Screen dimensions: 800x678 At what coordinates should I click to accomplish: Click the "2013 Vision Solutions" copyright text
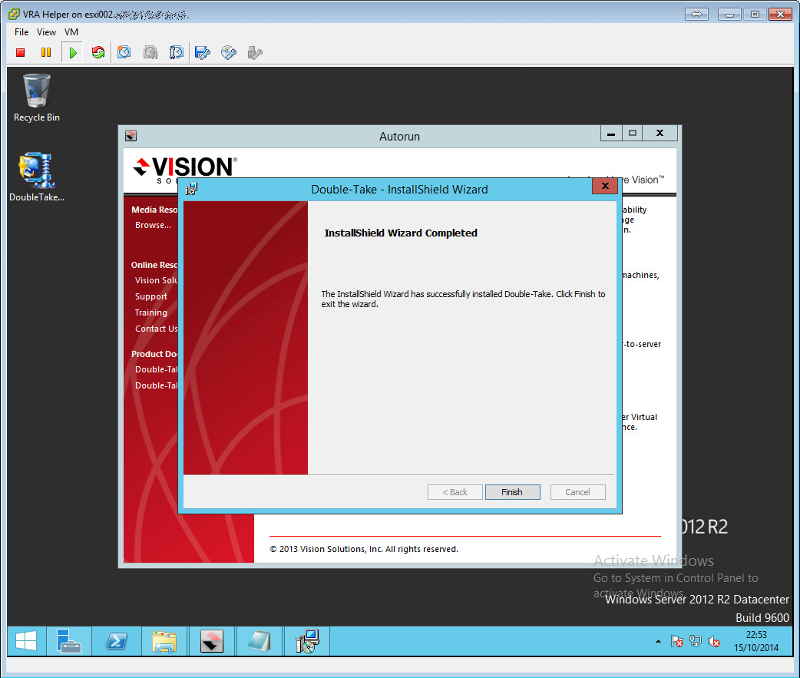pyautogui.click(x=364, y=549)
